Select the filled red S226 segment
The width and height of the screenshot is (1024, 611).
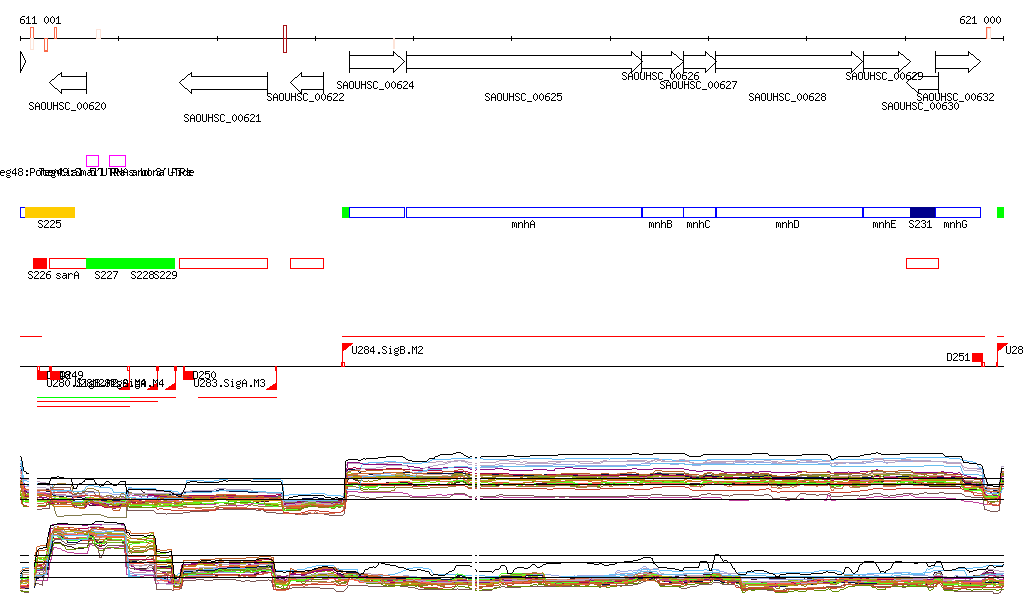pyautogui.click(x=40, y=263)
